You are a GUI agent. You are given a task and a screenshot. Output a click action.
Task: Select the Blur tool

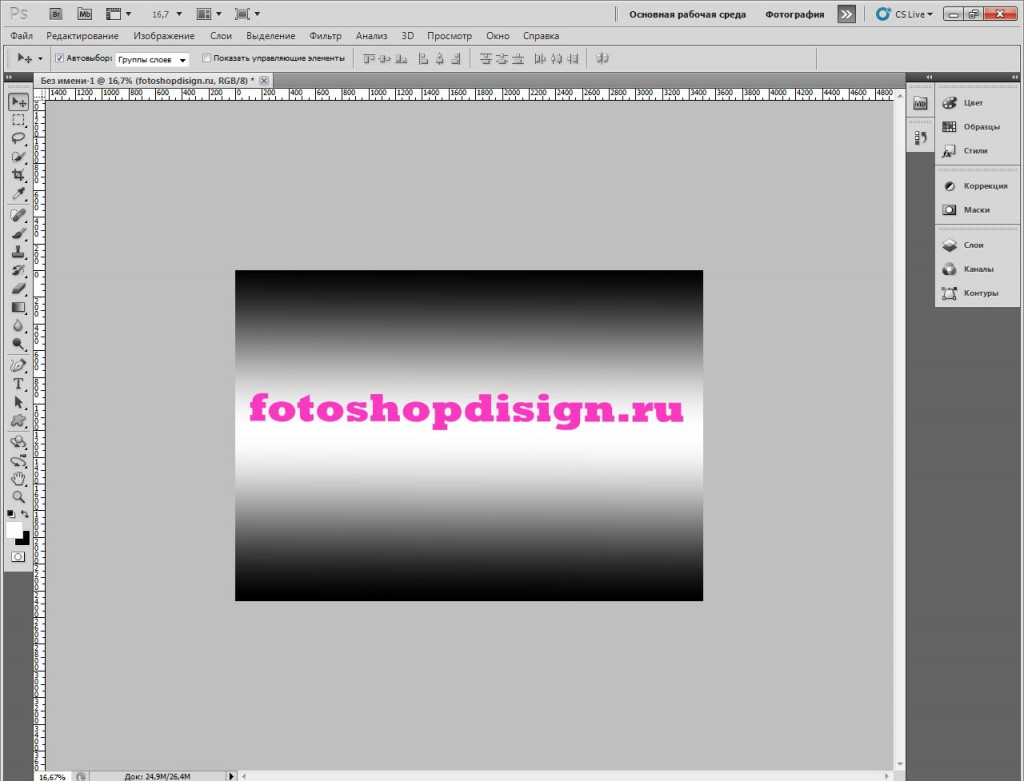(18, 326)
